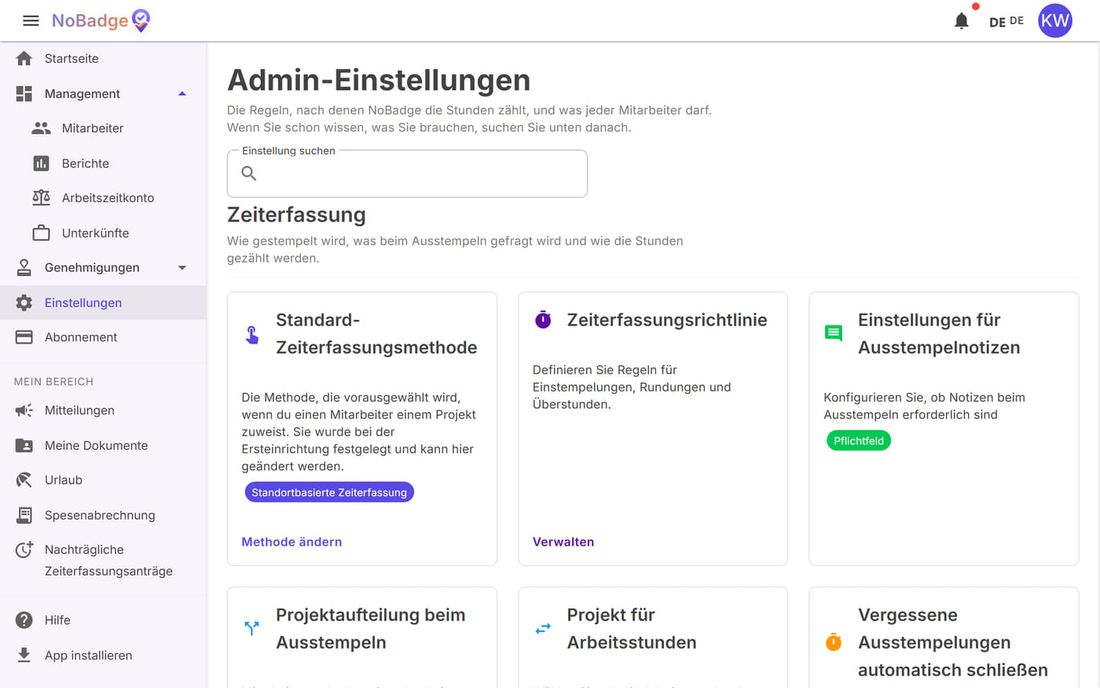Click the Zeiterfassungsrichtlinie stopwatch icon

543,320
